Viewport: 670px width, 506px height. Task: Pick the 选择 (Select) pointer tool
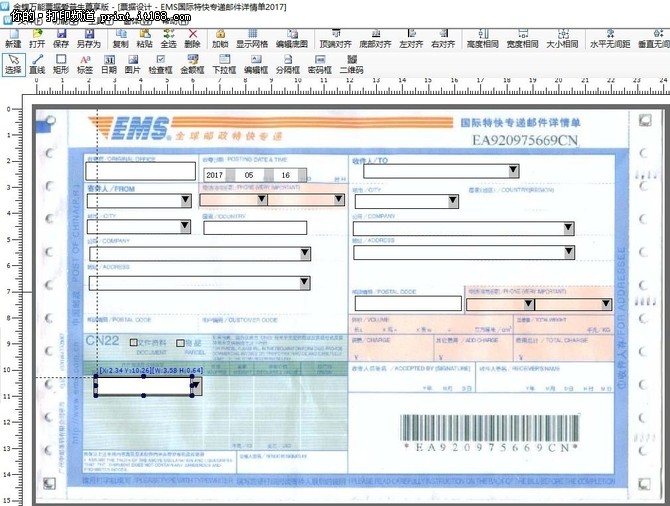pos(14,64)
